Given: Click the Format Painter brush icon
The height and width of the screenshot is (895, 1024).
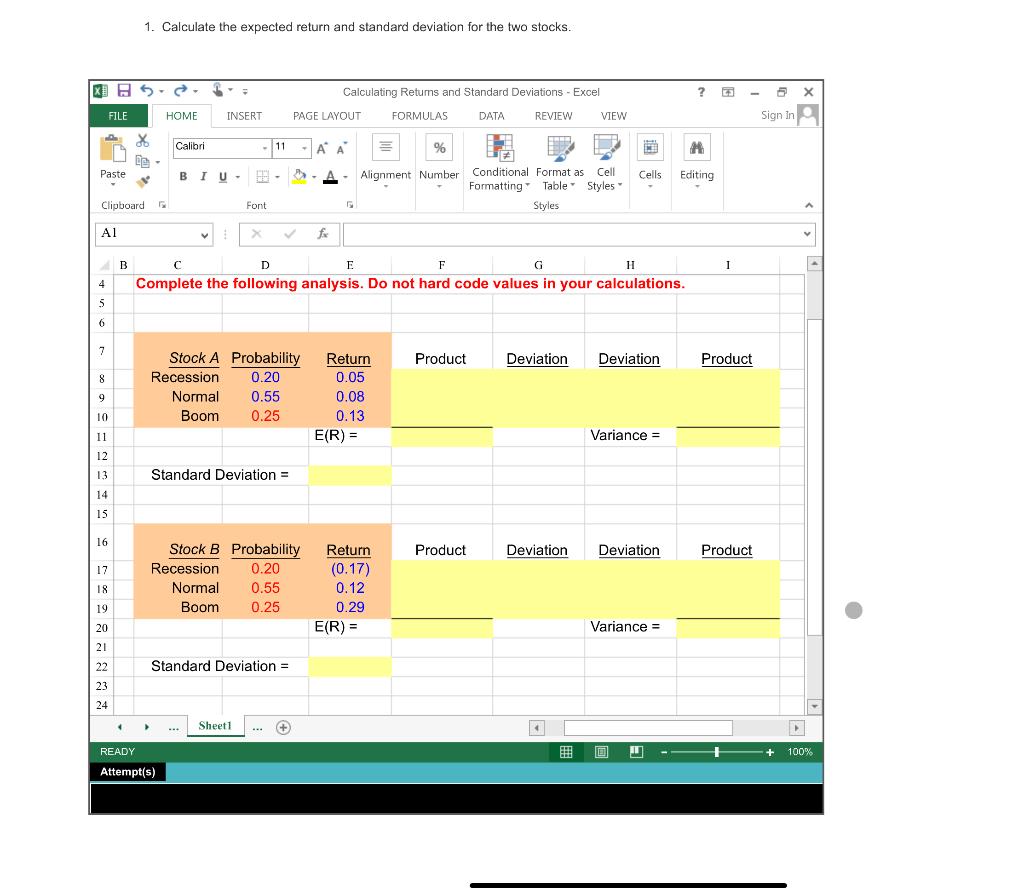Looking at the screenshot, I should tap(143, 181).
